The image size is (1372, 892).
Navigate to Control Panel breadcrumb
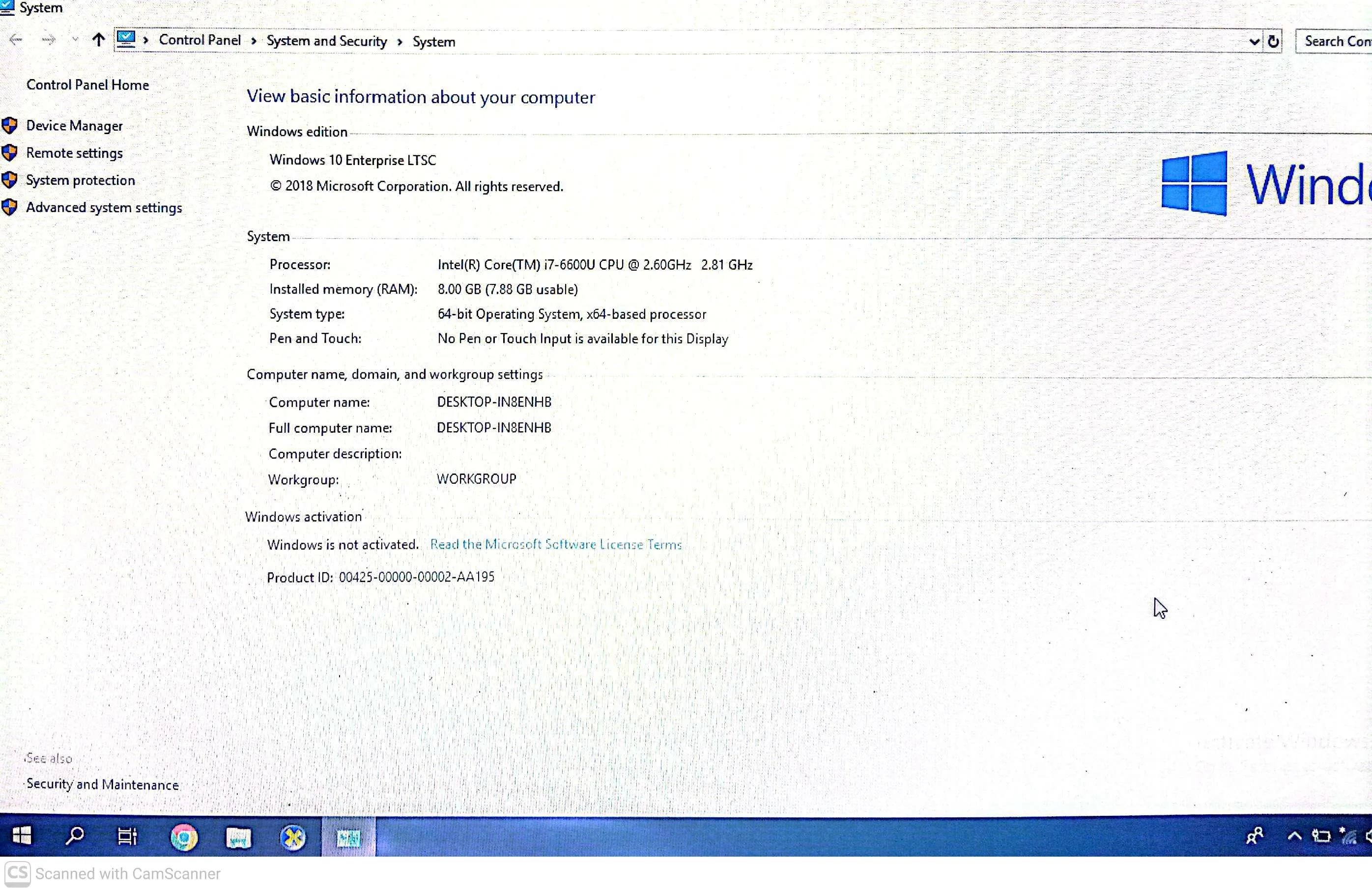point(200,40)
